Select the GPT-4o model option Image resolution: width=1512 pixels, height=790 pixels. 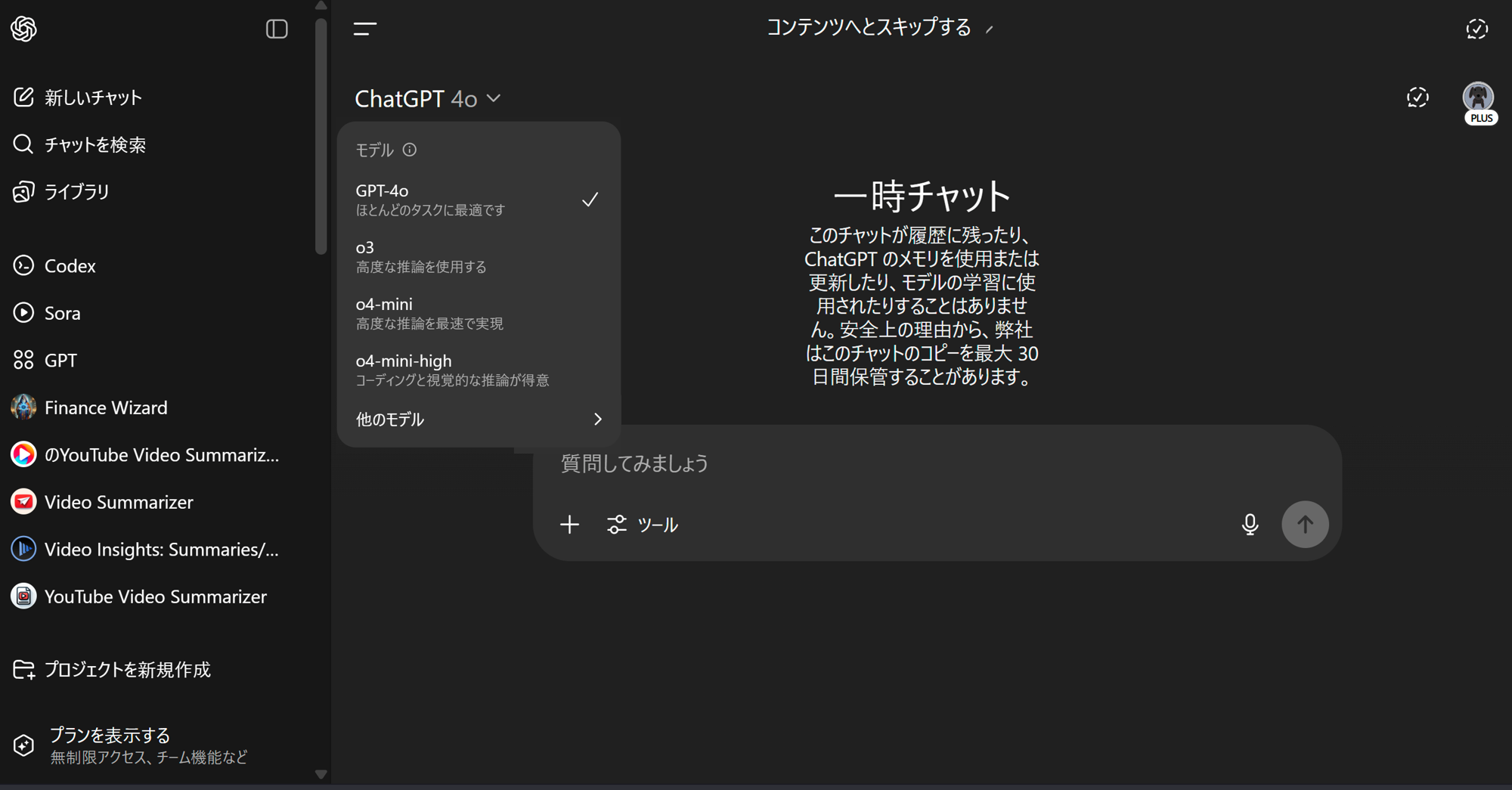click(479, 200)
